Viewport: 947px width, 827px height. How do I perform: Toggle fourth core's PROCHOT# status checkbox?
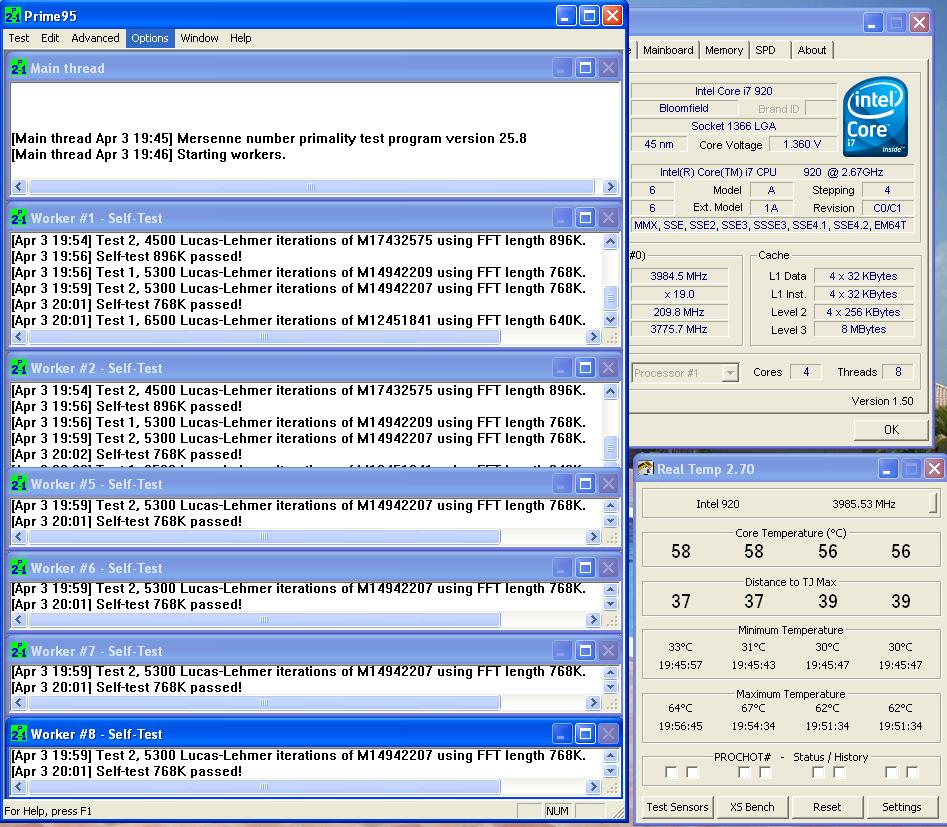[891, 772]
